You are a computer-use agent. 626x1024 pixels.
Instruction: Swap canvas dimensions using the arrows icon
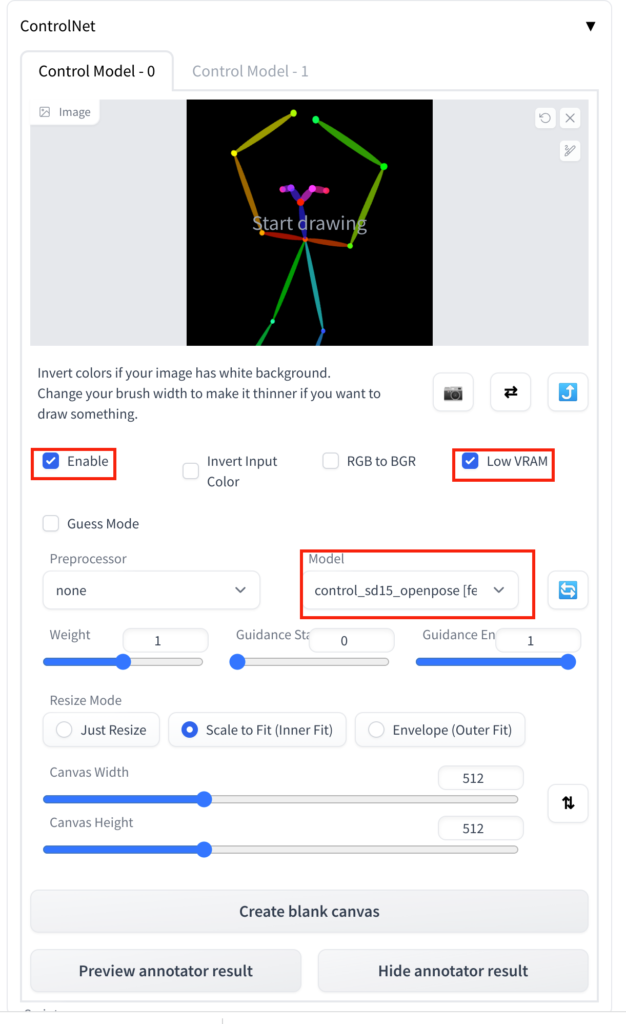pyautogui.click(x=568, y=803)
